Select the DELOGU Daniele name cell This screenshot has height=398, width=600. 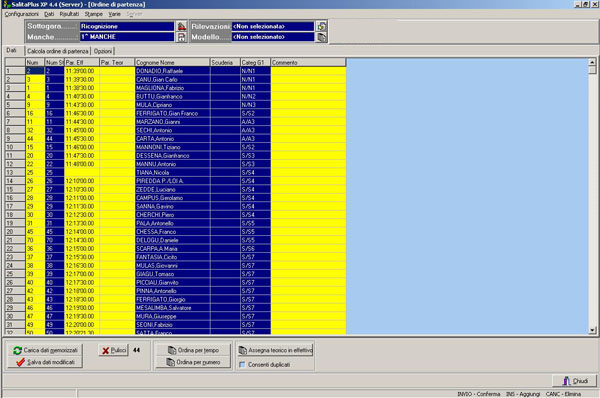(172, 240)
